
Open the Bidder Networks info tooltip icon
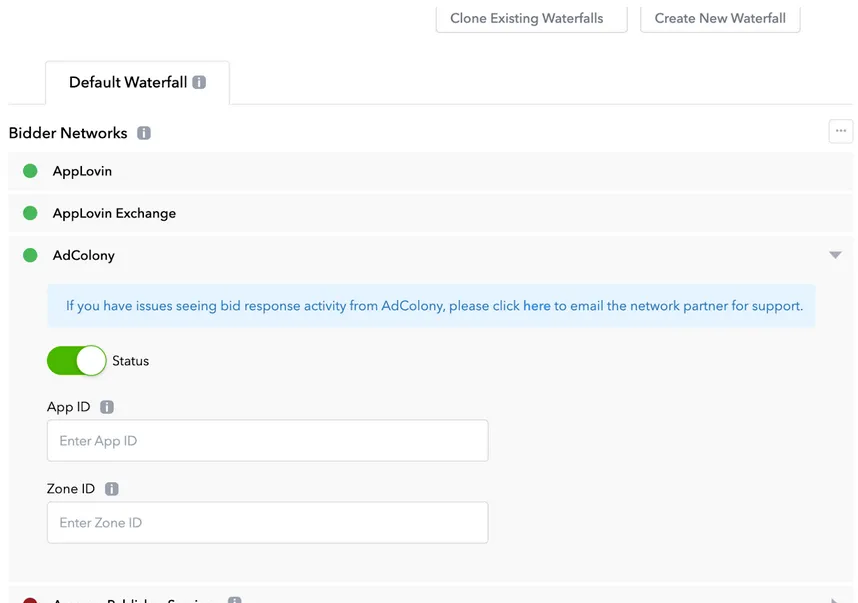pos(143,132)
